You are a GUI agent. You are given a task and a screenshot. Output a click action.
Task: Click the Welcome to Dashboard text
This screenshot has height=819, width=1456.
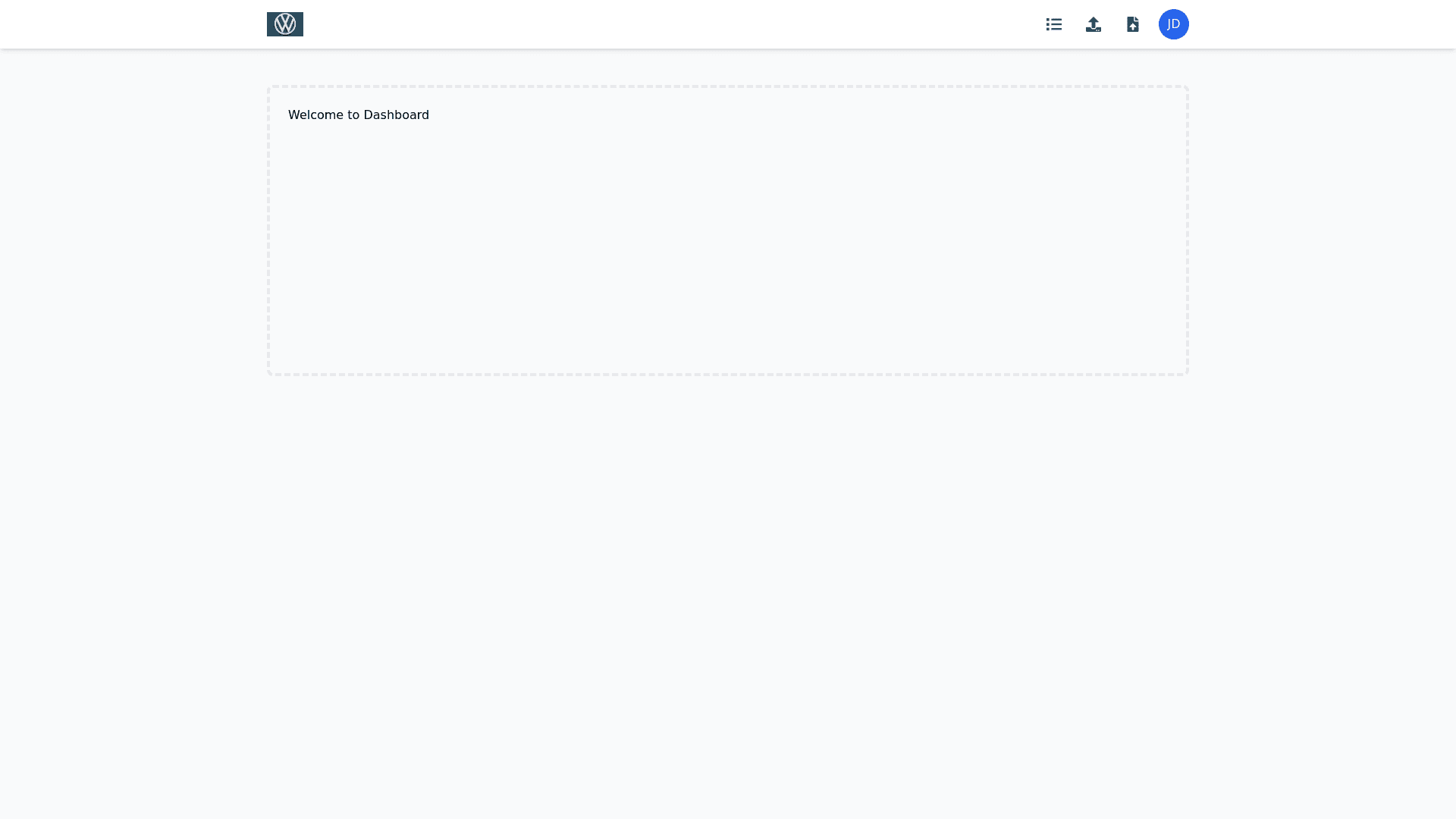click(359, 115)
